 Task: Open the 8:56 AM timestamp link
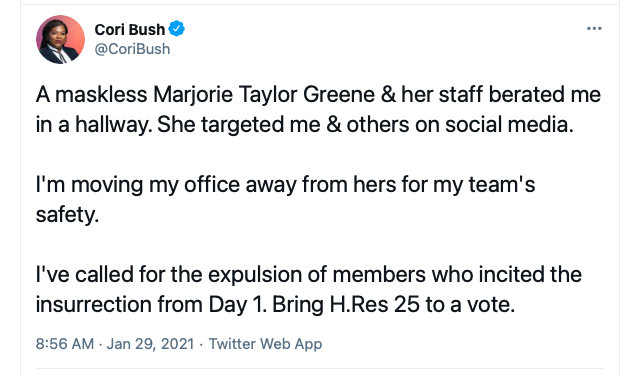pyautogui.click(x=65, y=344)
